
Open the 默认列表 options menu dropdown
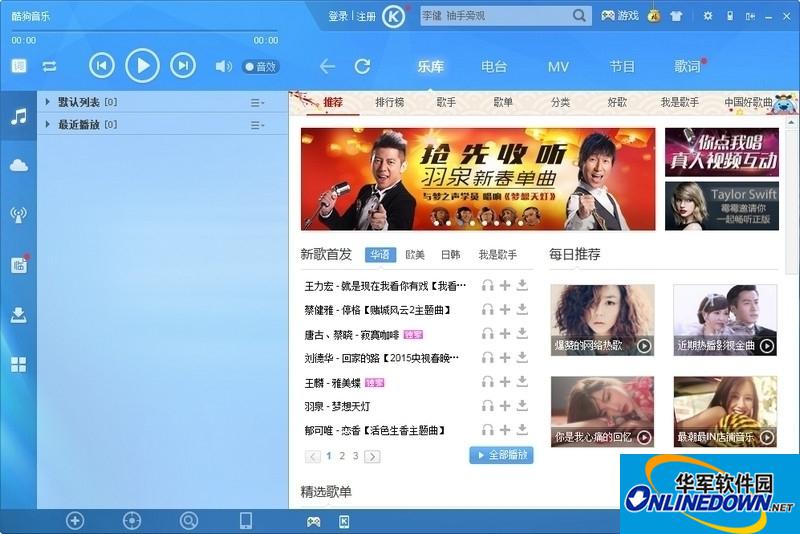click(x=257, y=102)
